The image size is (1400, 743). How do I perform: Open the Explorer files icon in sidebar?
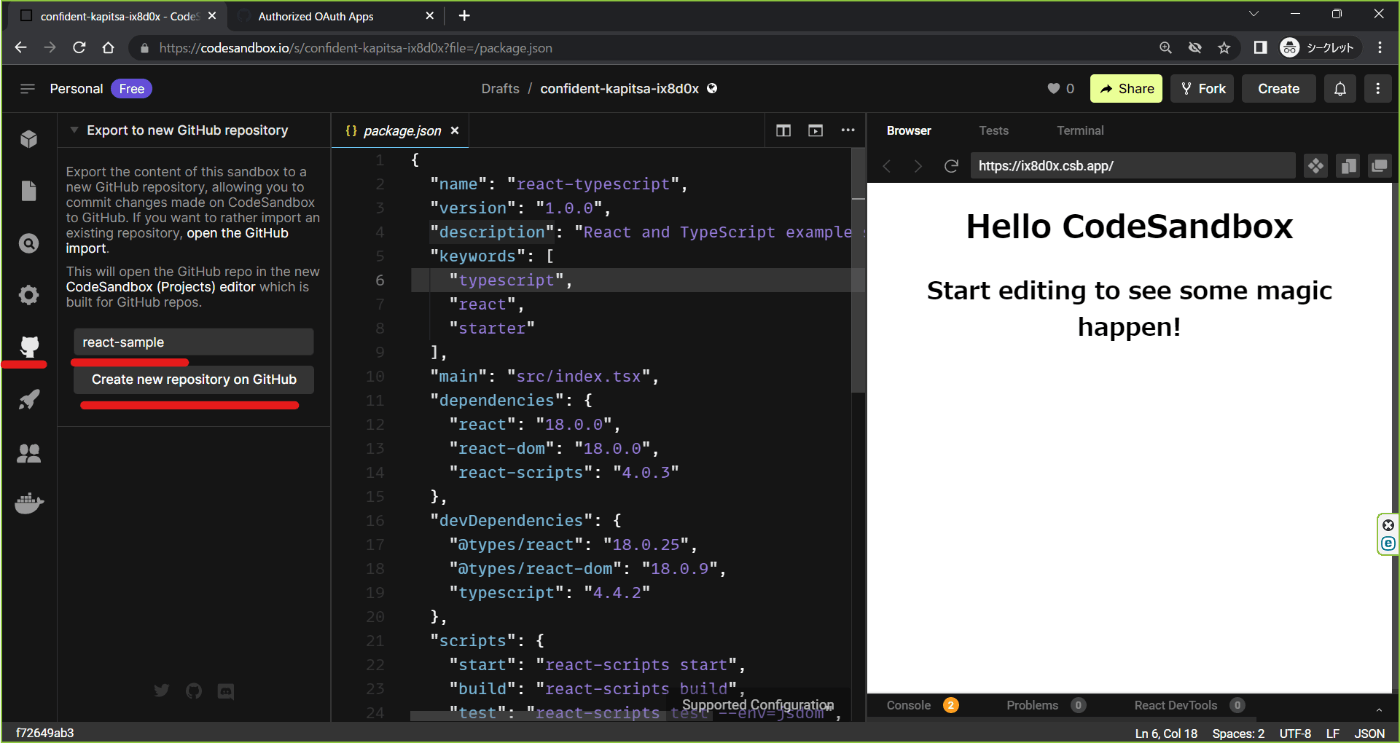pos(29,191)
